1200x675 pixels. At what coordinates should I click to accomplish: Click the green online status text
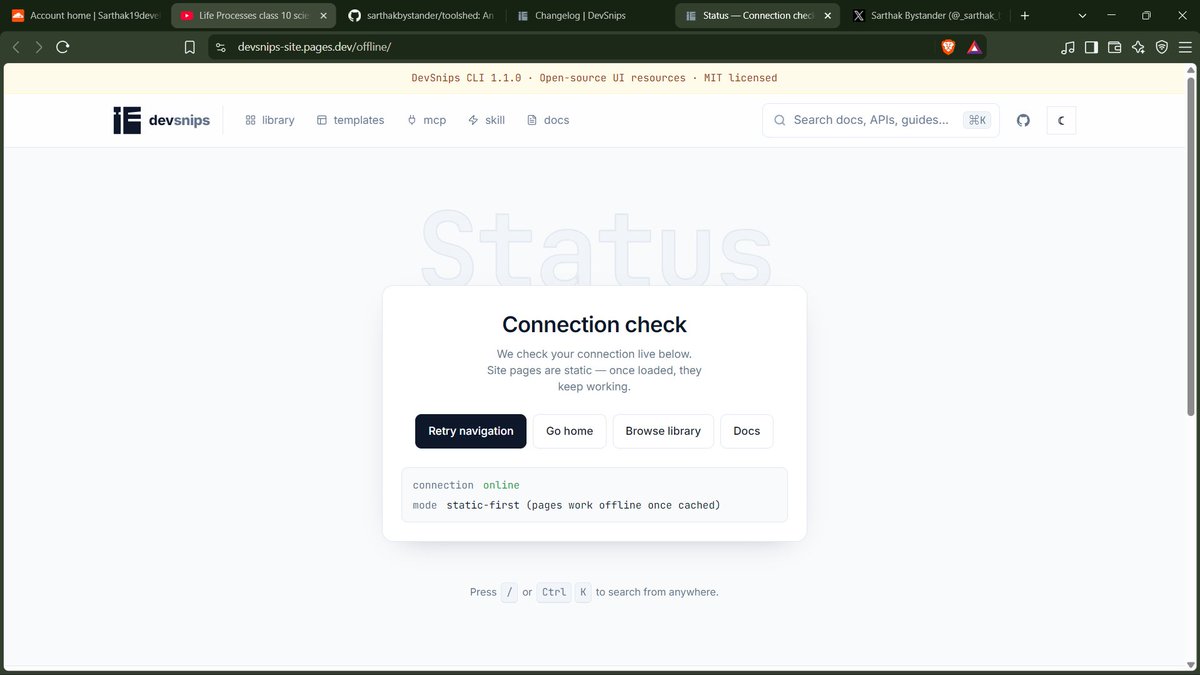point(501,485)
